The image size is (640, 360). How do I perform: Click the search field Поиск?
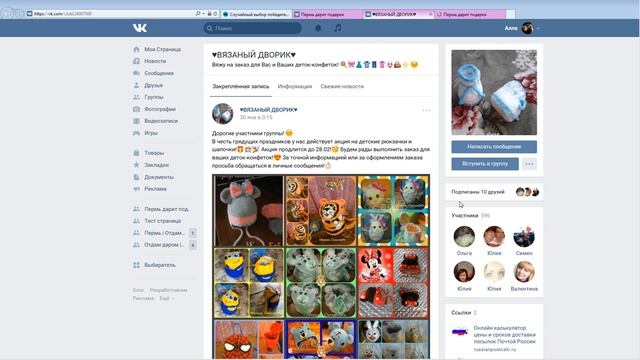tap(253, 28)
